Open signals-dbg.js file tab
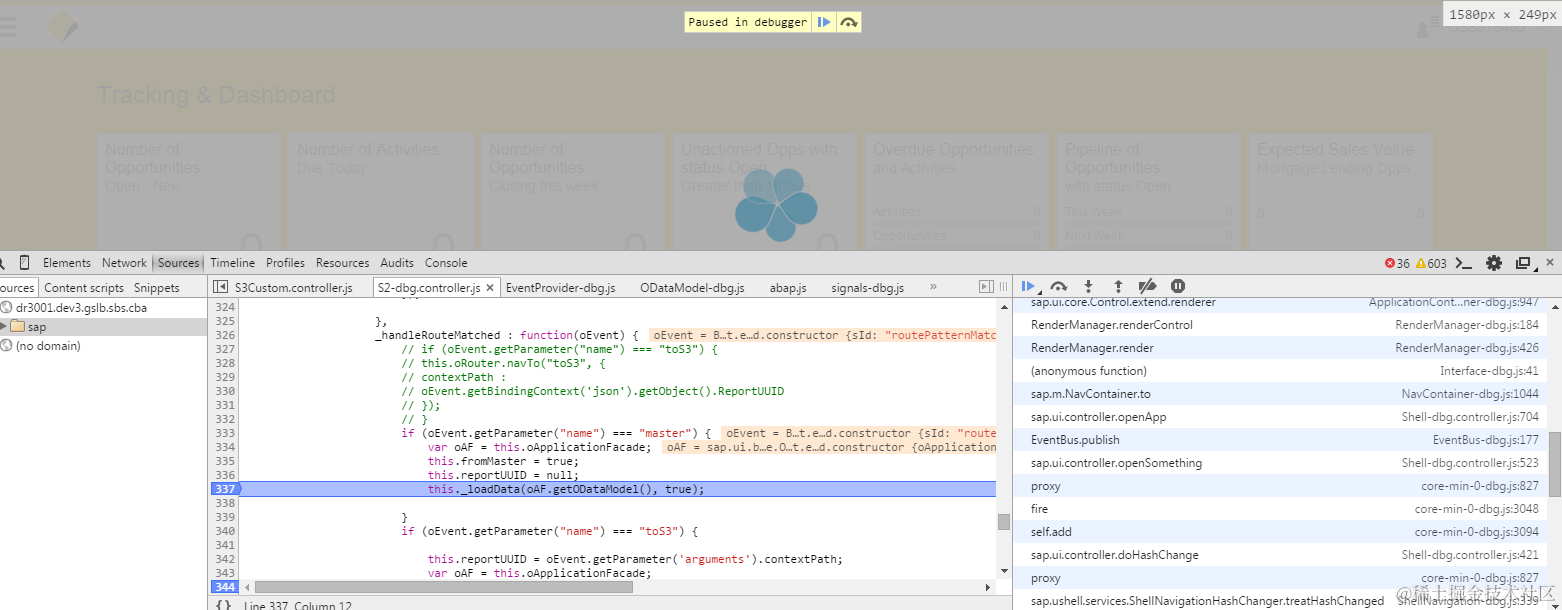 click(x=867, y=288)
